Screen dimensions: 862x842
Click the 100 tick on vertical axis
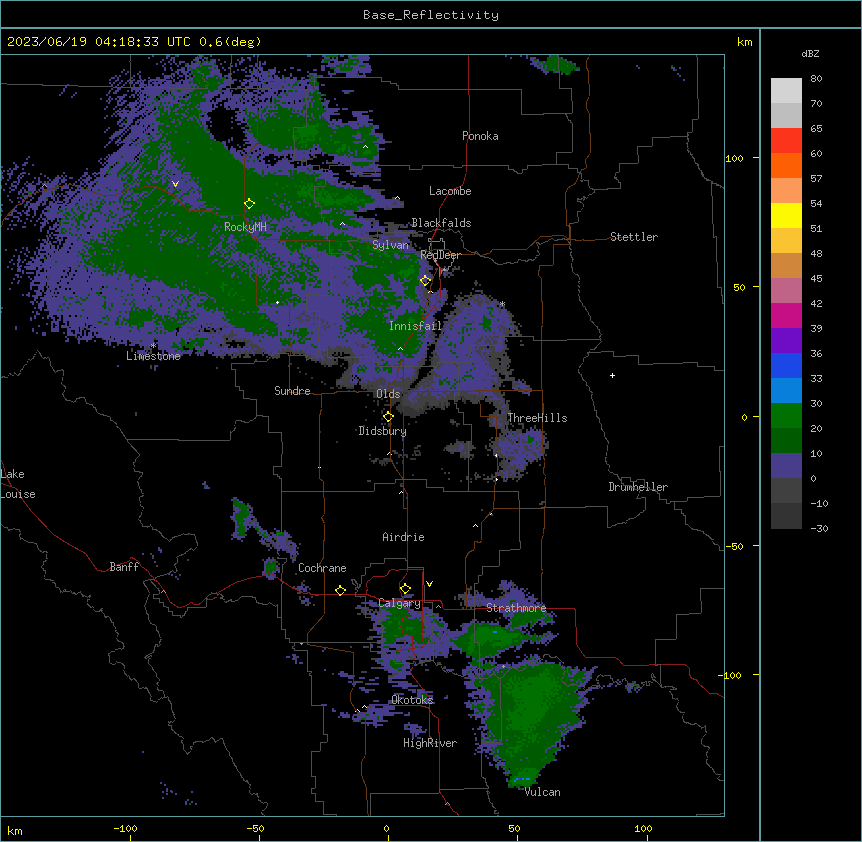(734, 158)
